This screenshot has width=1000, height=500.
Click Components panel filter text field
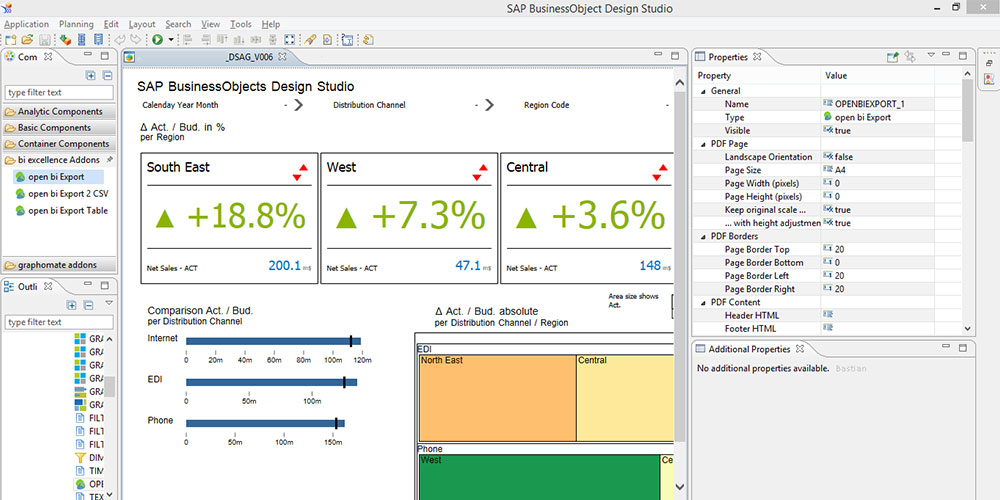(59, 92)
